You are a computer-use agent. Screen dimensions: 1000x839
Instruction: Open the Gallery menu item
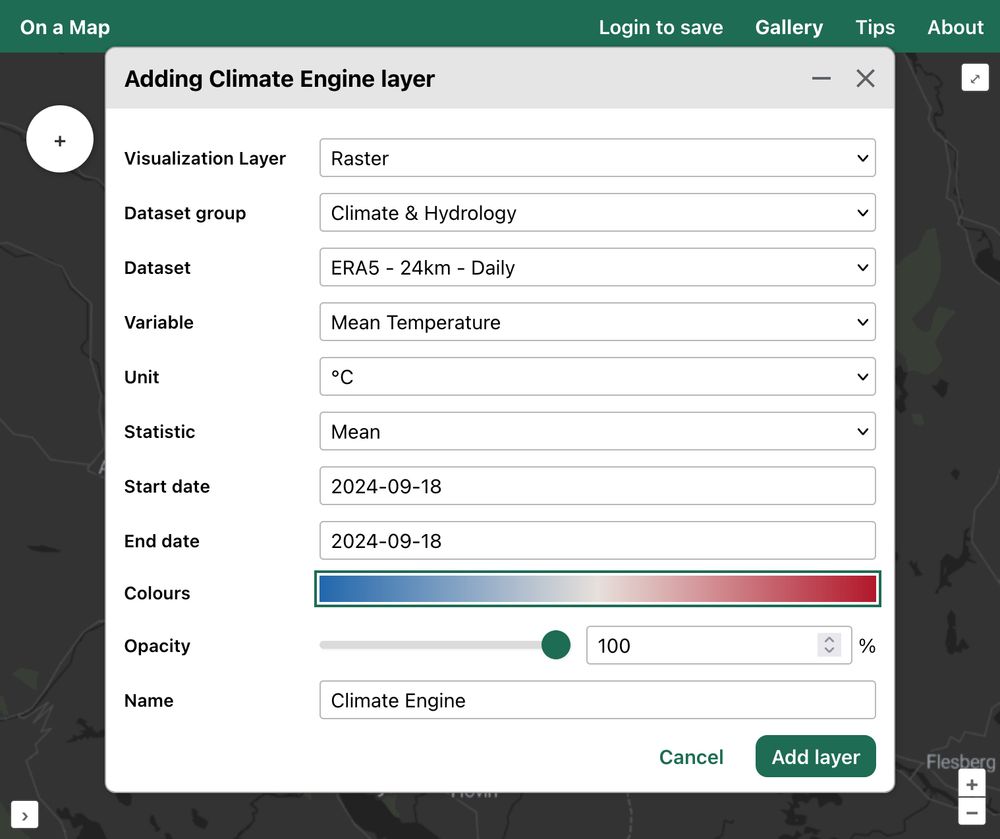tap(789, 27)
